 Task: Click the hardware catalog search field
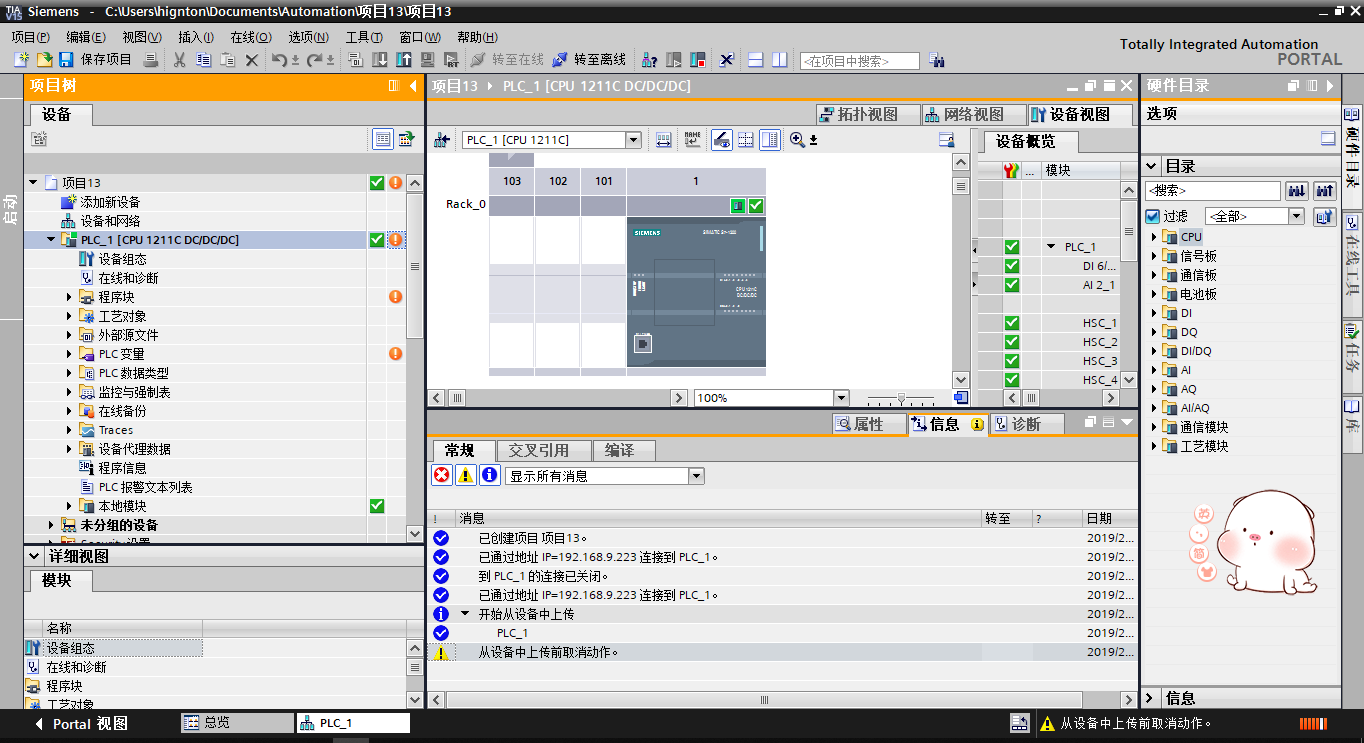click(x=1212, y=190)
